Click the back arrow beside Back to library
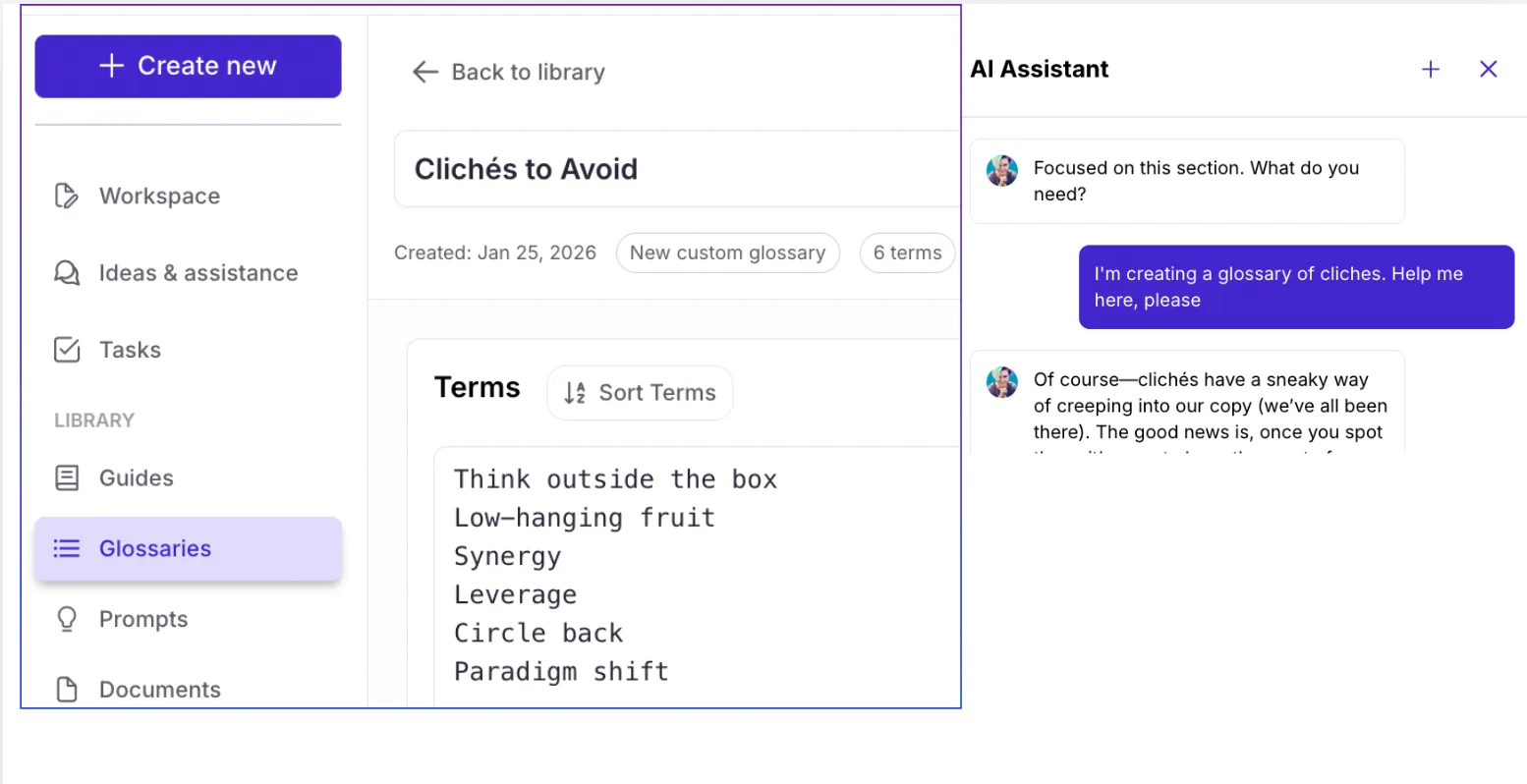Viewport: 1527px width, 784px height. [424, 71]
